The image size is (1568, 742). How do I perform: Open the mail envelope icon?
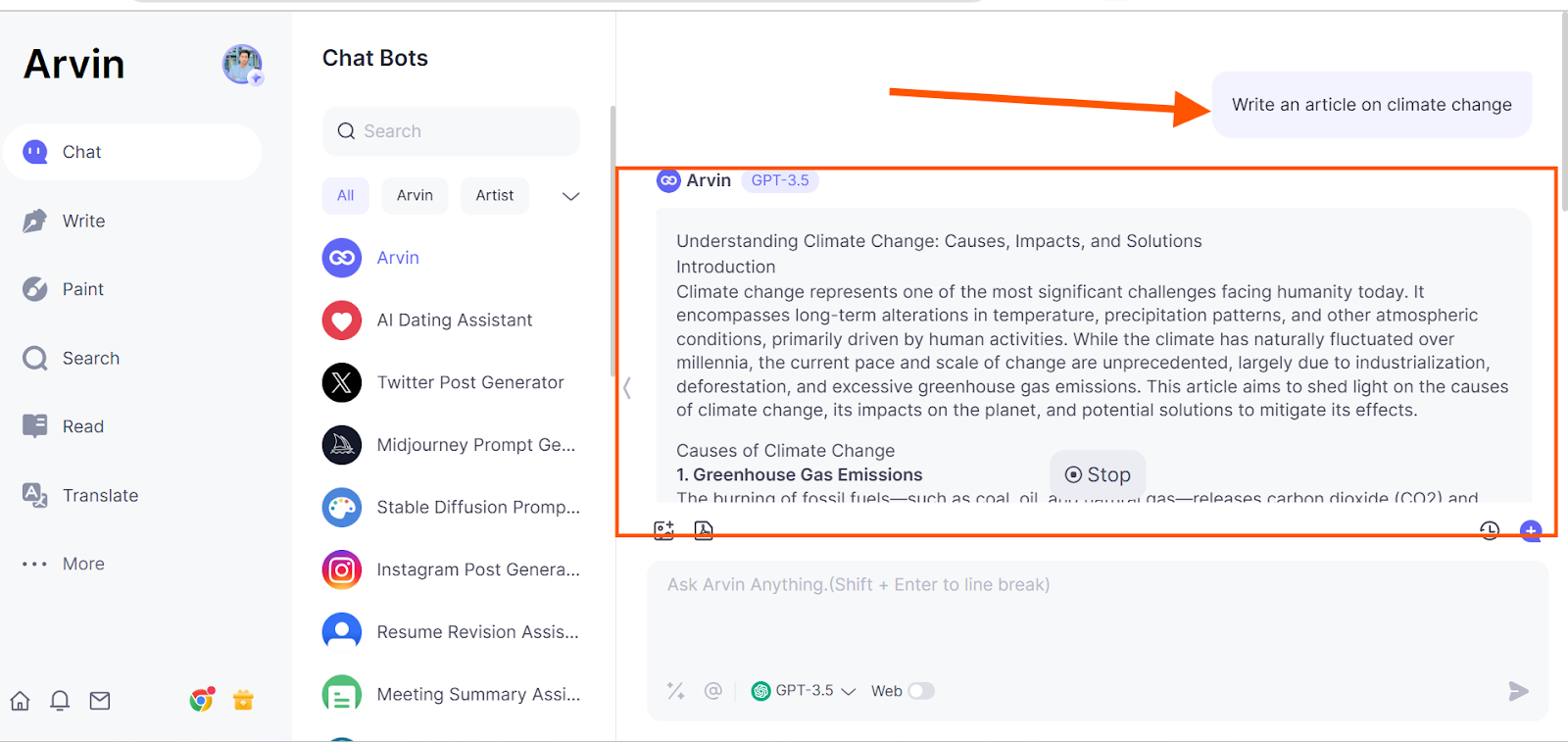click(x=100, y=700)
